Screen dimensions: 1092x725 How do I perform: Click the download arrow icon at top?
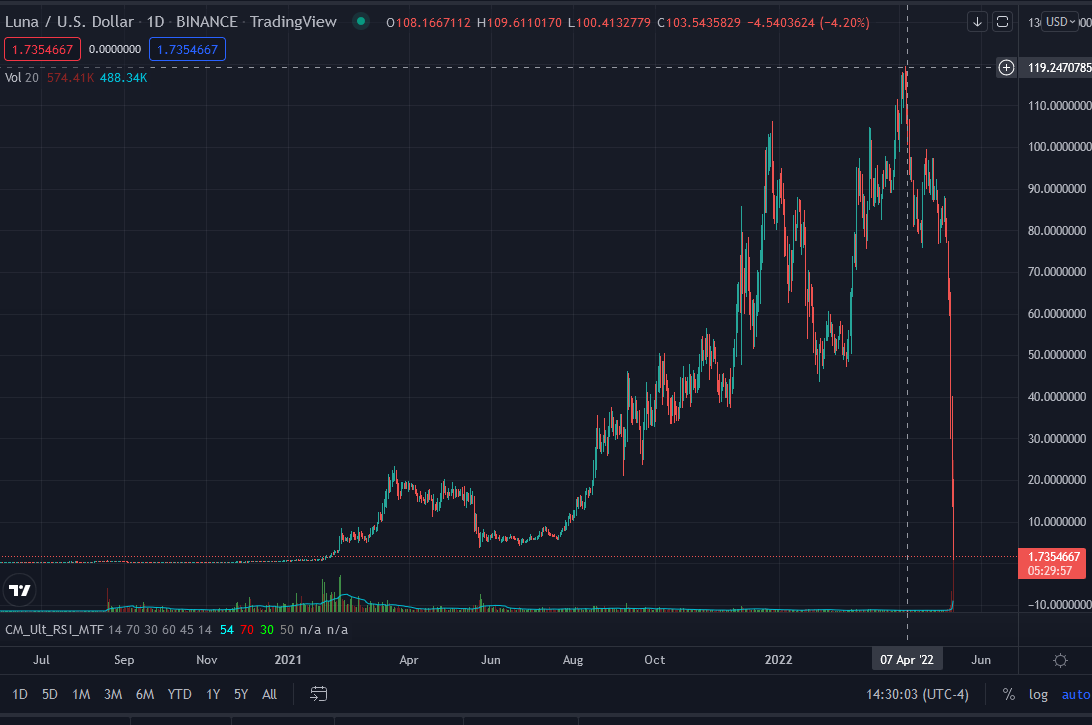click(978, 22)
